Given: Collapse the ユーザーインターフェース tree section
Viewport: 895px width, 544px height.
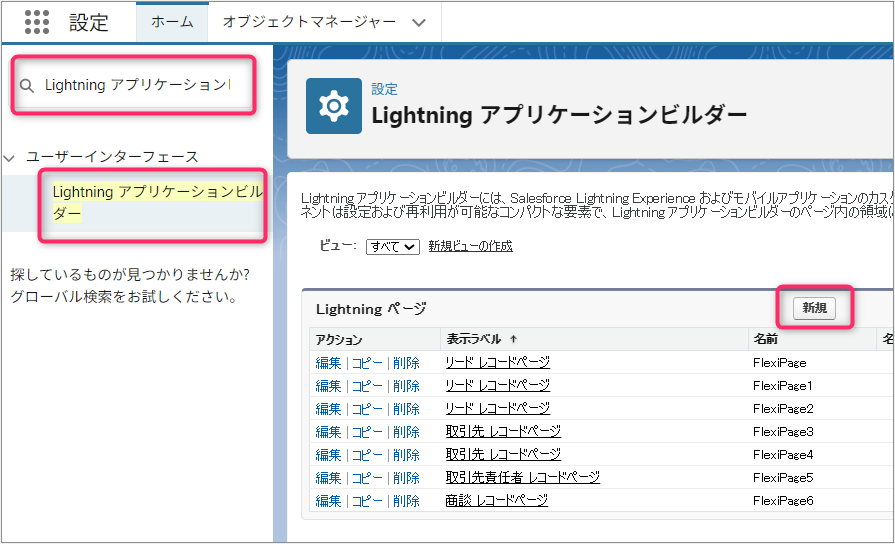Looking at the screenshot, I should [x=10, y=157].
